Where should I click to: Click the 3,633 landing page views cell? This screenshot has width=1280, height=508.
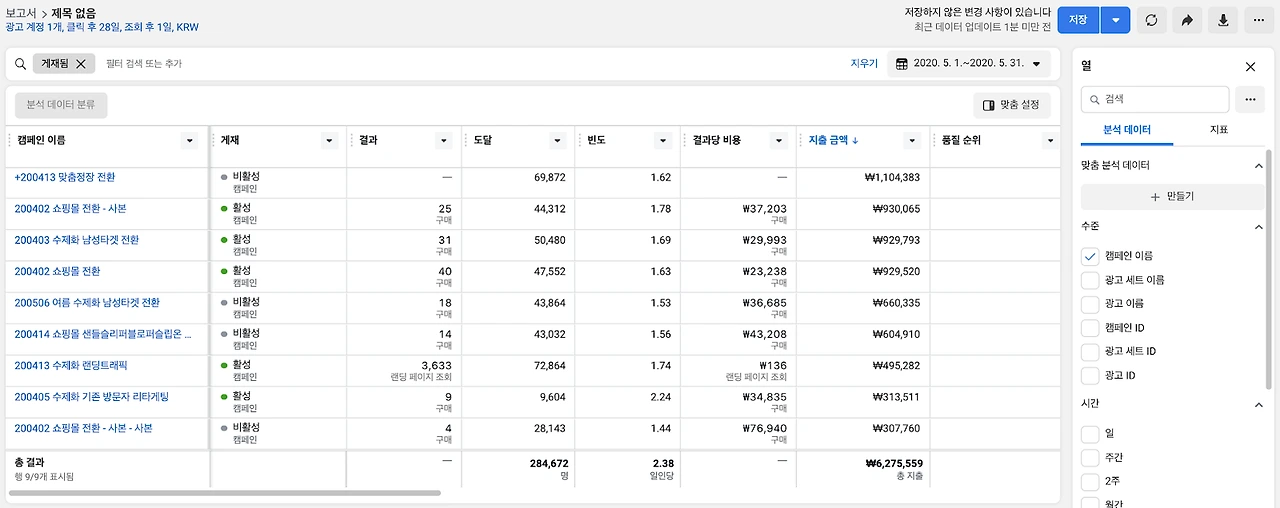(x=436, y=366)
